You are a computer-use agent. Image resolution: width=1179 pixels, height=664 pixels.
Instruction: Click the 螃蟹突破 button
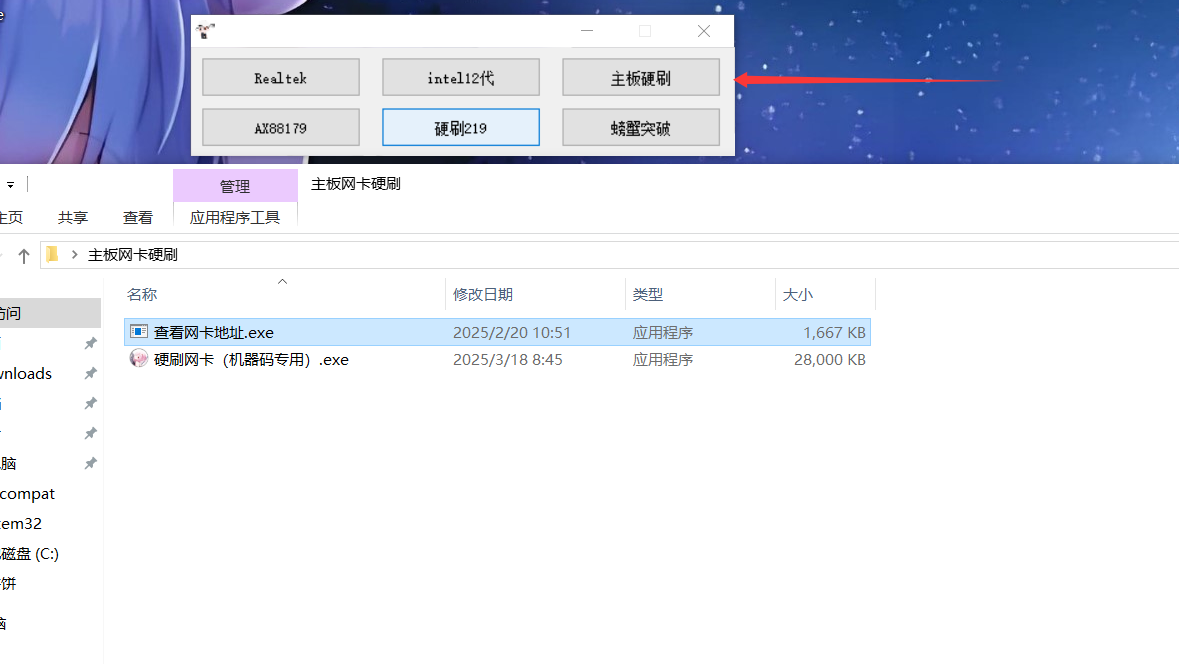point(640,127)
